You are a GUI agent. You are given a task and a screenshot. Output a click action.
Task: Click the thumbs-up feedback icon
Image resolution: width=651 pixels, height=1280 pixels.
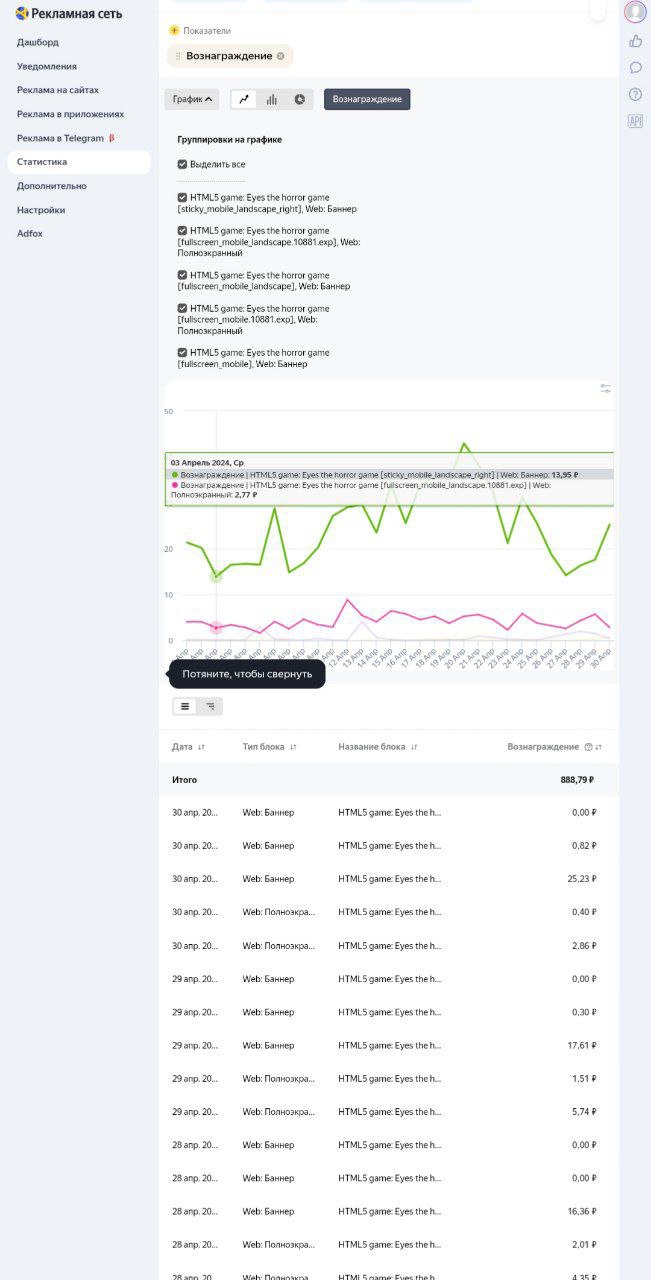(x=635, y=41)
